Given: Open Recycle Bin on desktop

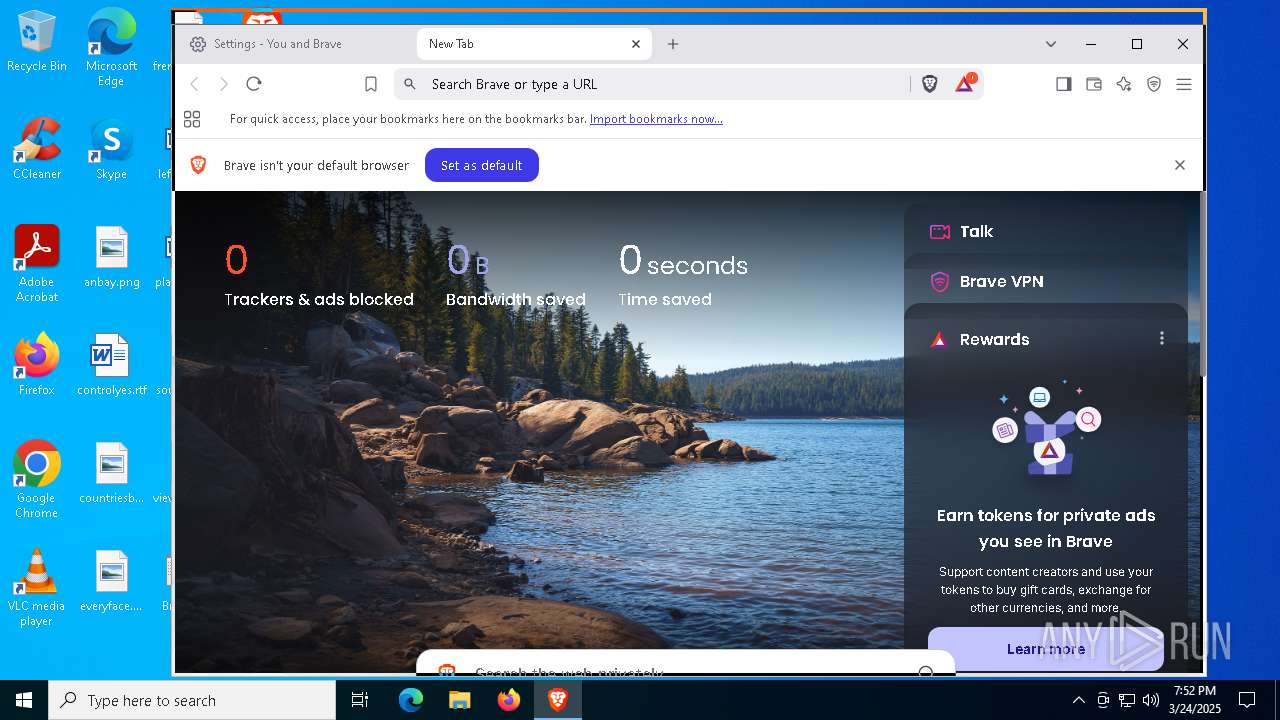Looking at the screenshot, I should click(37, 42).
